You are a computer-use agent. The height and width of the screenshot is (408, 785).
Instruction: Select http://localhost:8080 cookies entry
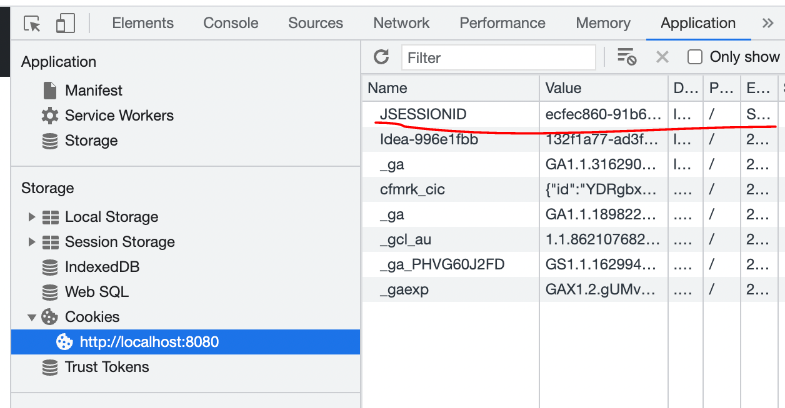coord(186,342)
